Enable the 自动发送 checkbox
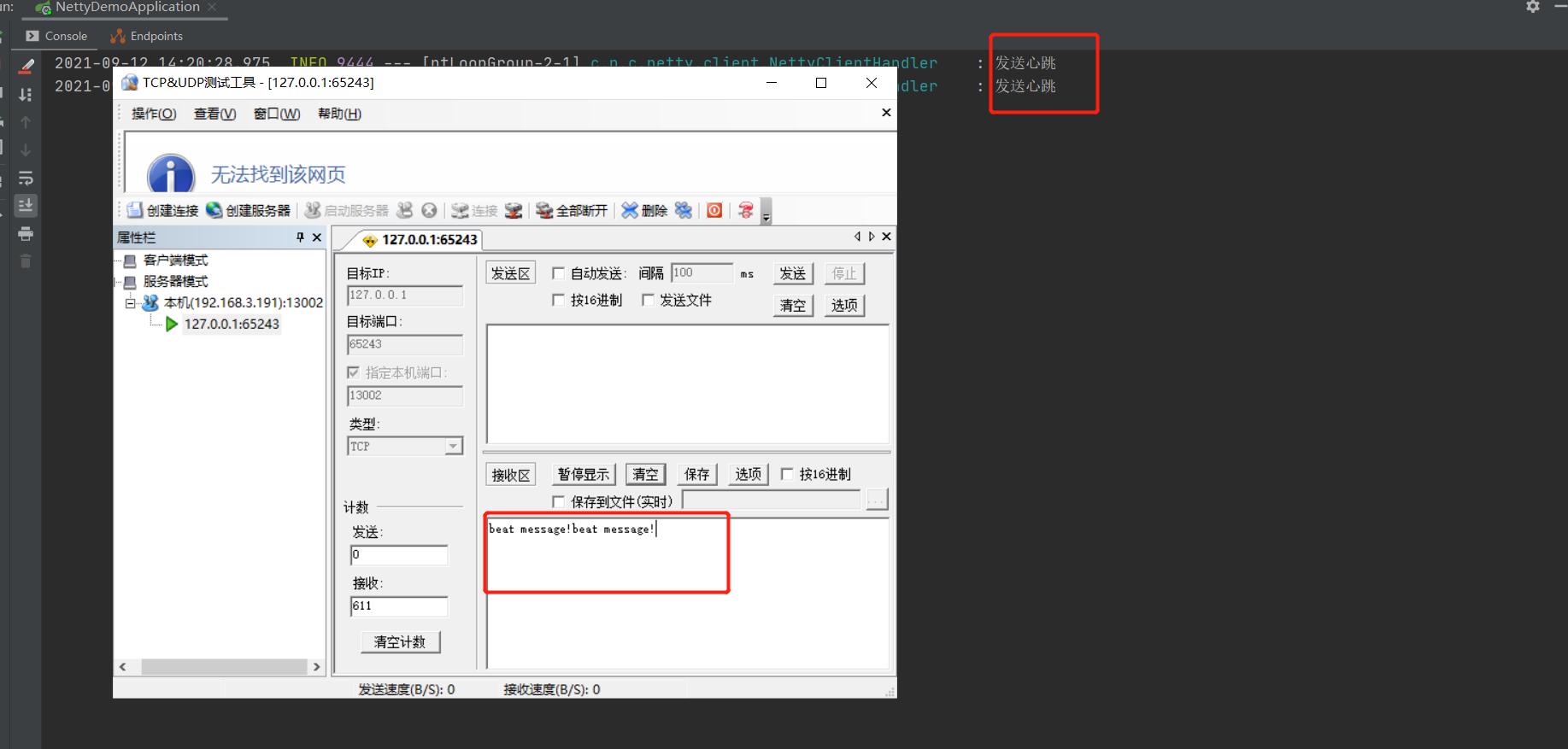This screenshot has height=749, width=1568. coord(559,273)
